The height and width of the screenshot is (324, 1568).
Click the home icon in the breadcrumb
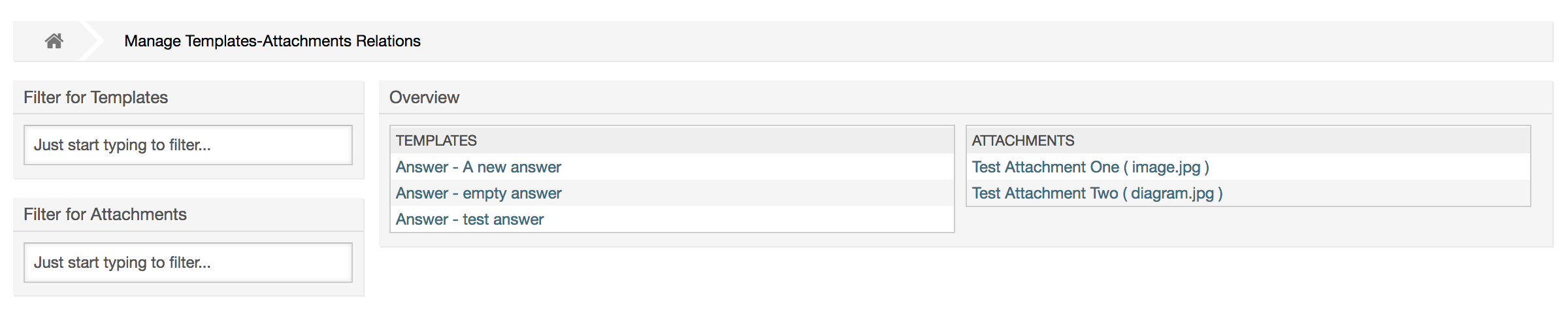(x=54, y=41)
